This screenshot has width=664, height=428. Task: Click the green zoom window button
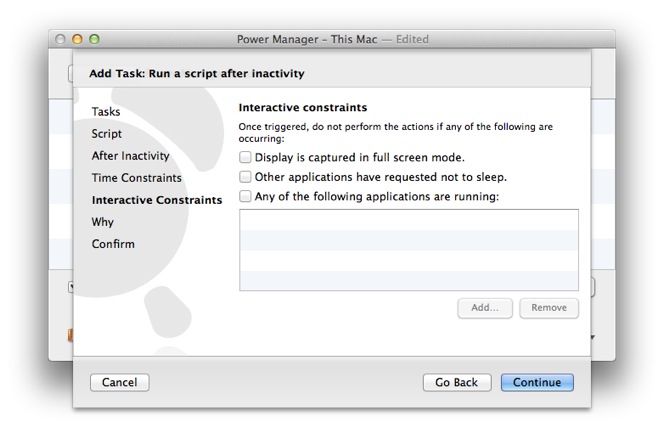tap(94, 39)
